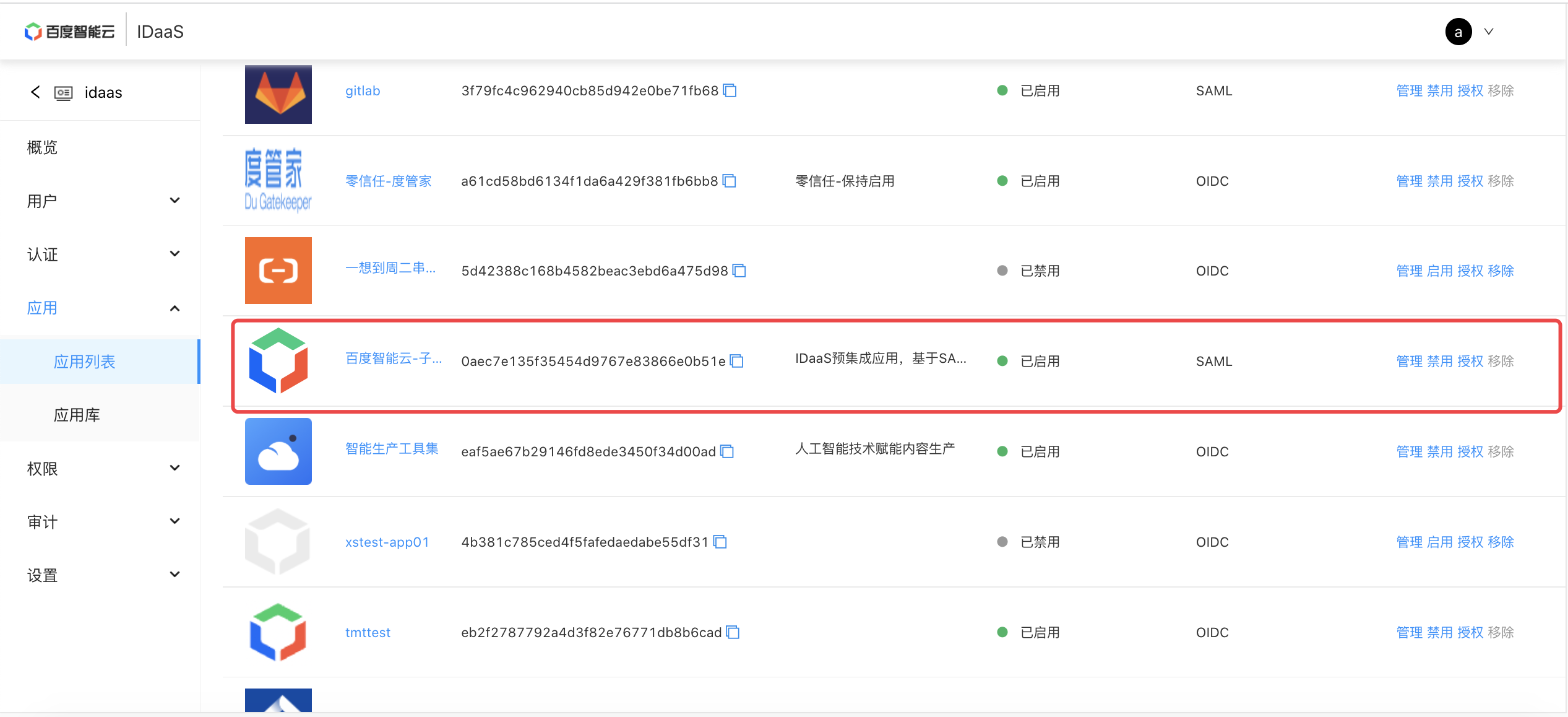Click the tmttest app logo
This screenshot has height=717, width=1568.
pyautogui.click(x=278, y=632)
